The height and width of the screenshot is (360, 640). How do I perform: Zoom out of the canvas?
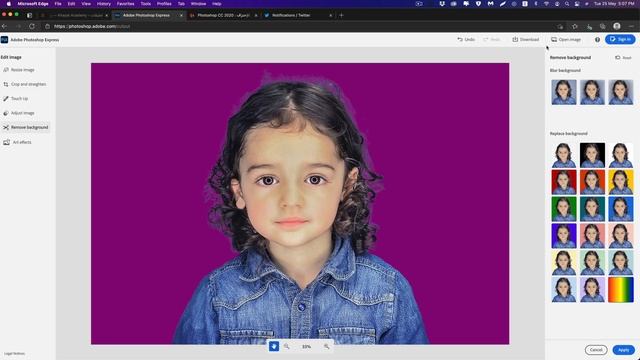[287, 346]
